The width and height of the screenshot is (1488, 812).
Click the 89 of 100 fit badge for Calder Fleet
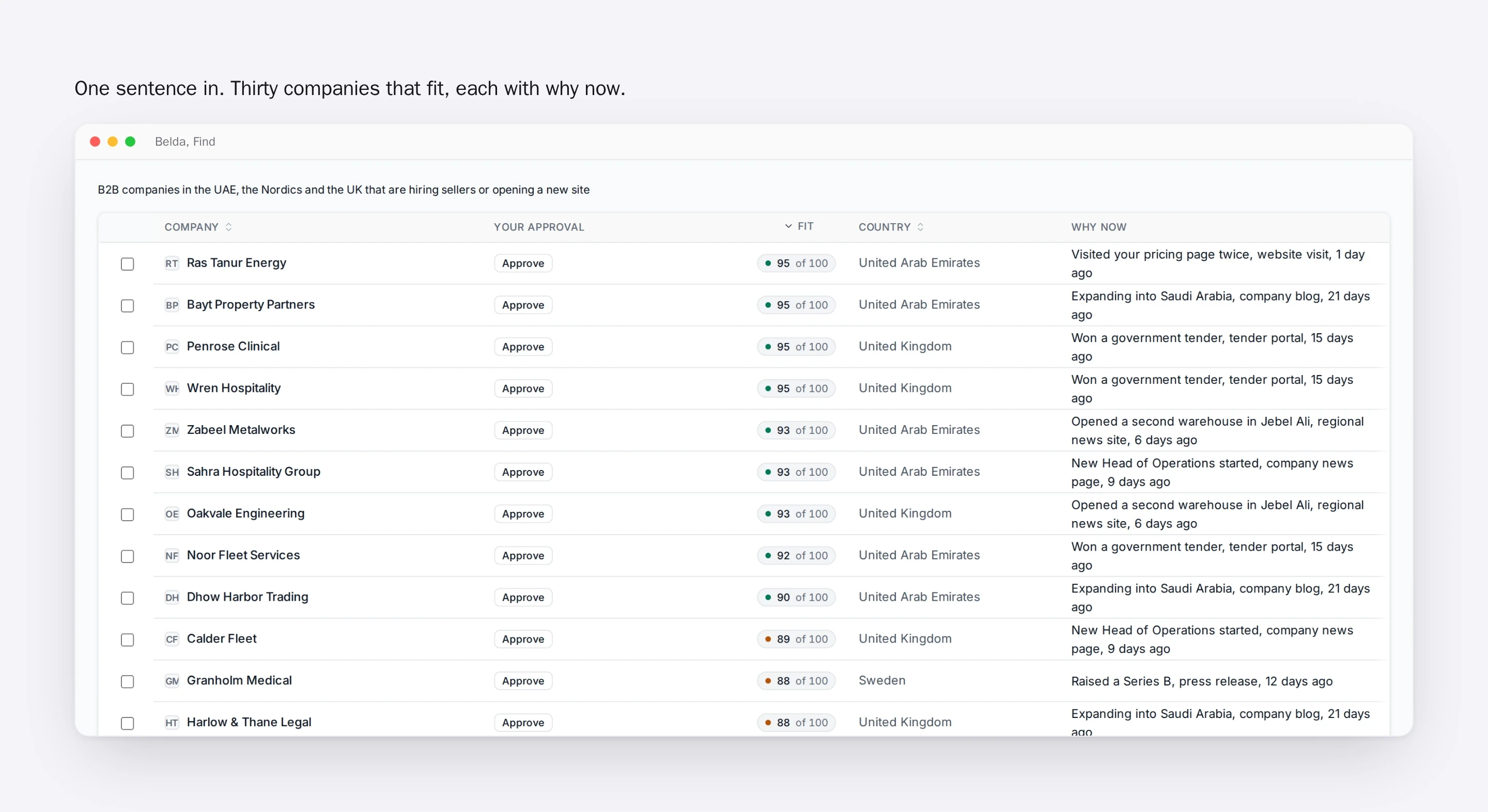click(796, 639)
